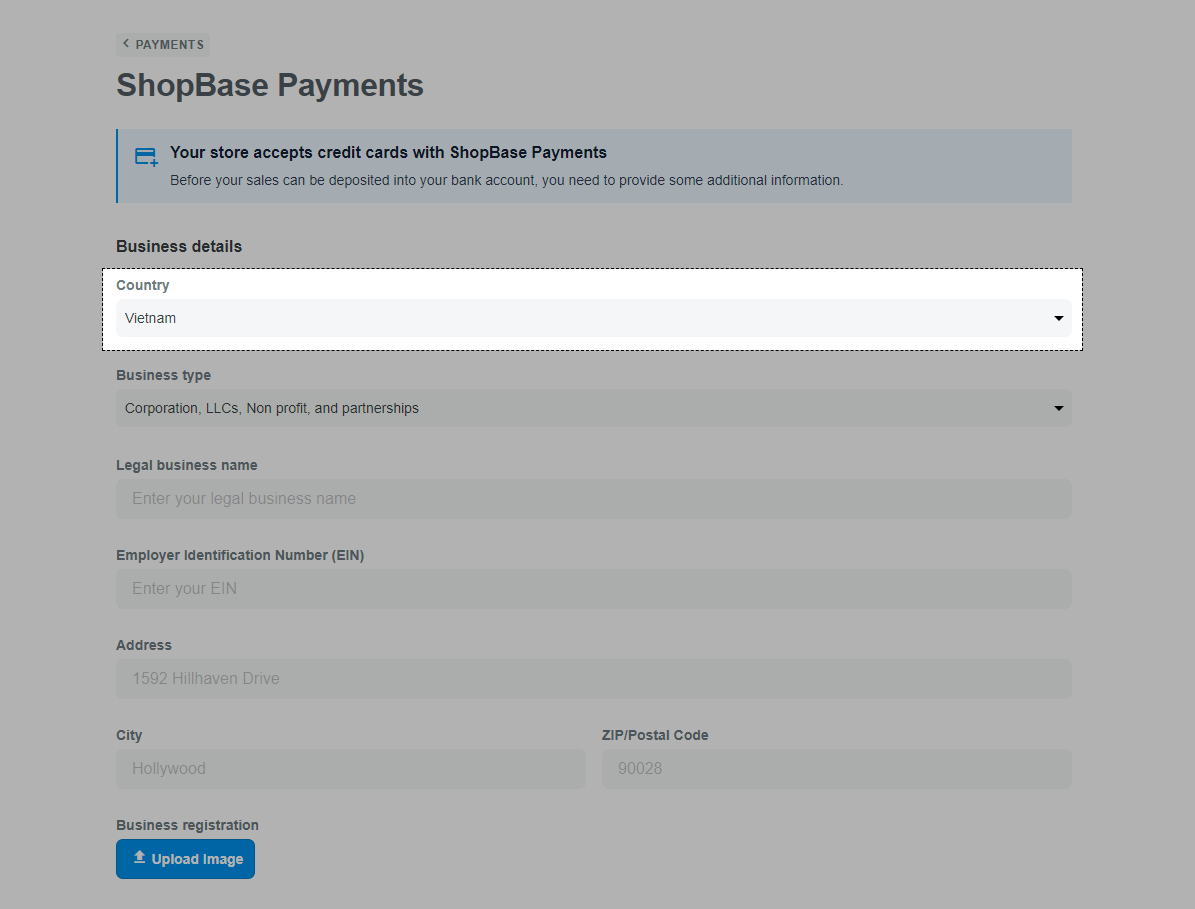Image resolution: width=1195 pixels, height=909 pixels.
Task: Click the Address input field
Action: (x=593, y=679)
